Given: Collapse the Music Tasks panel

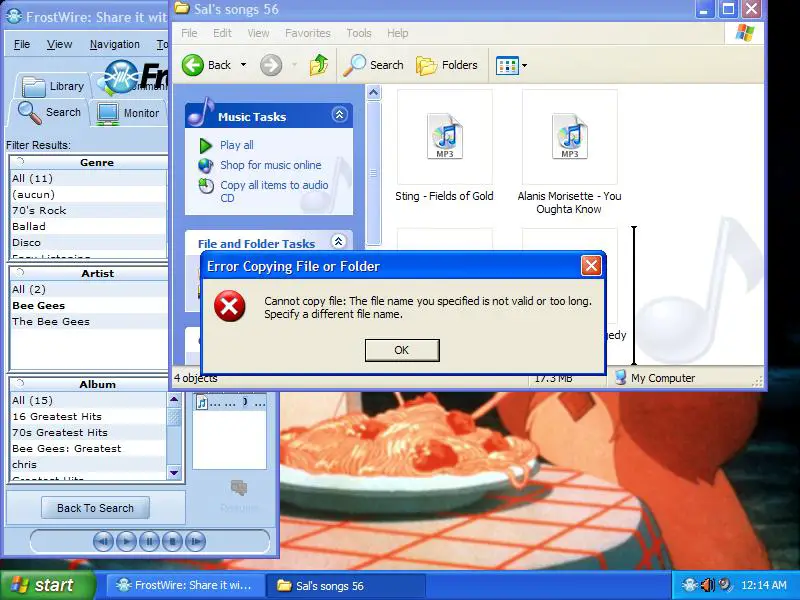Looking at the screenshot, I should tap(339, 116).
